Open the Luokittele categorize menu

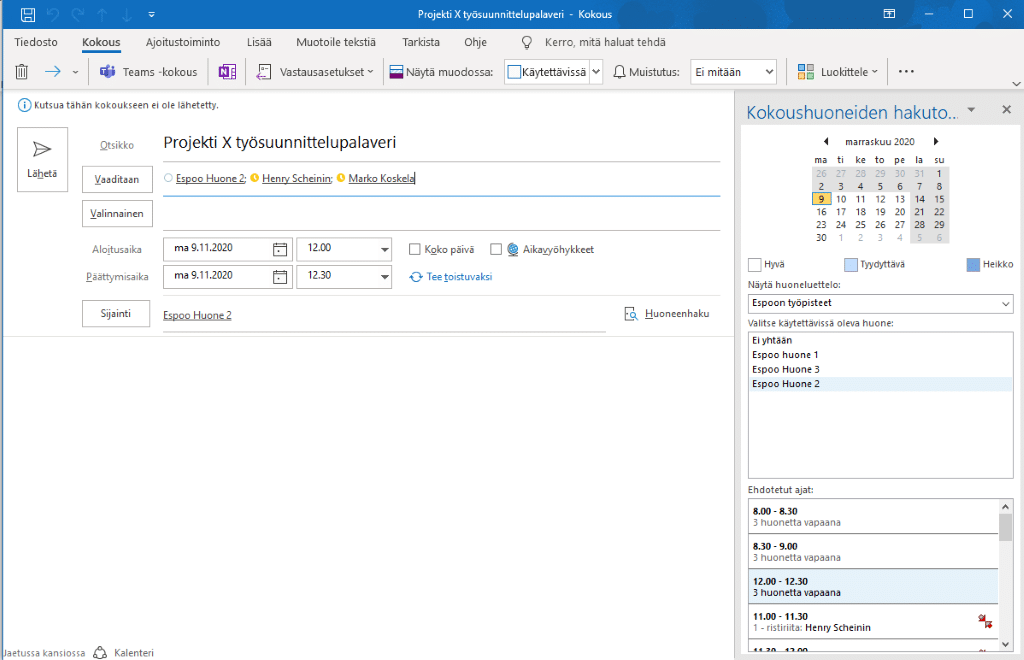tap(839, 72)
